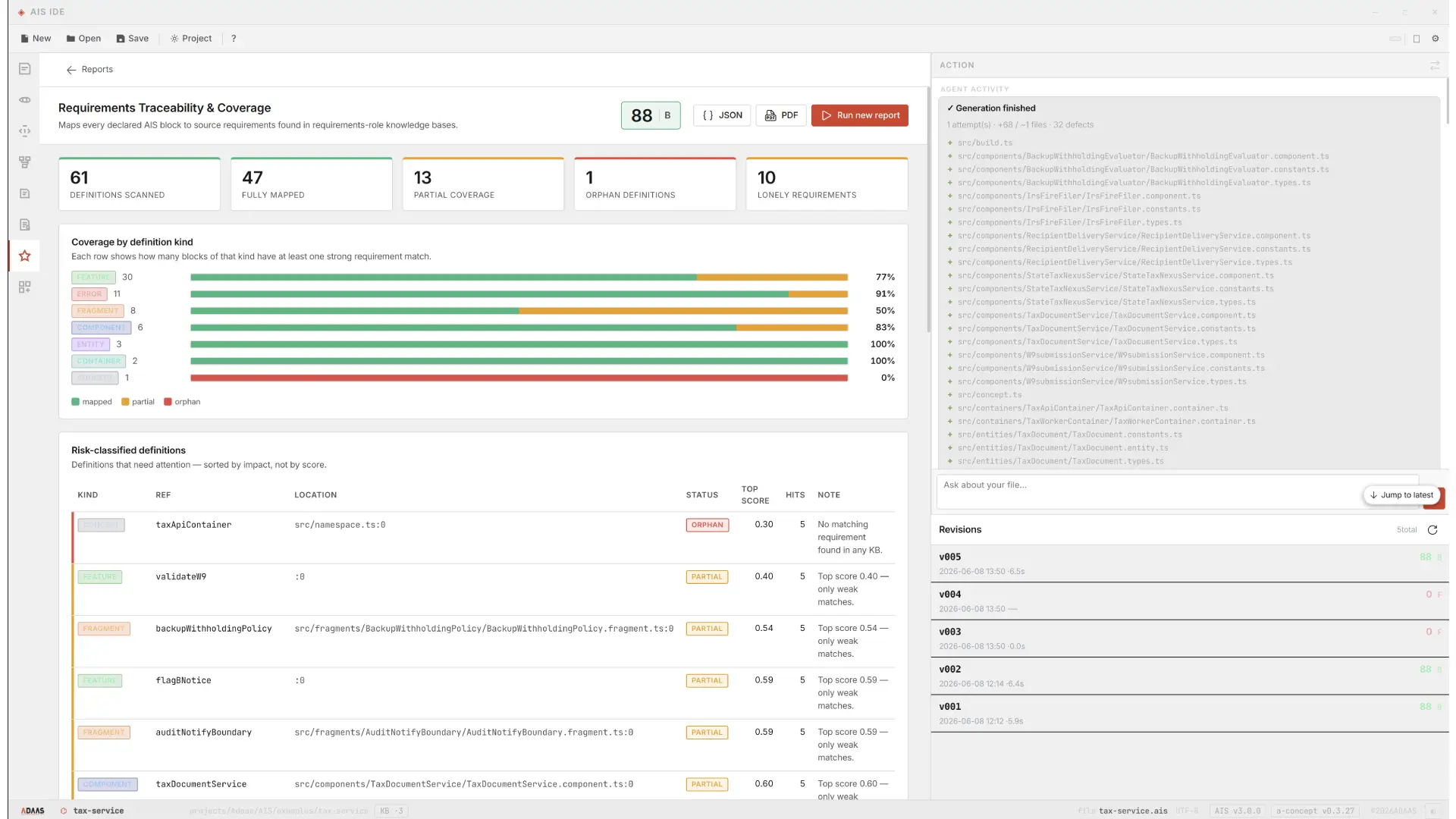1456x819 pixels.
Task: Open the Project menu
Action: coord(191,39)
